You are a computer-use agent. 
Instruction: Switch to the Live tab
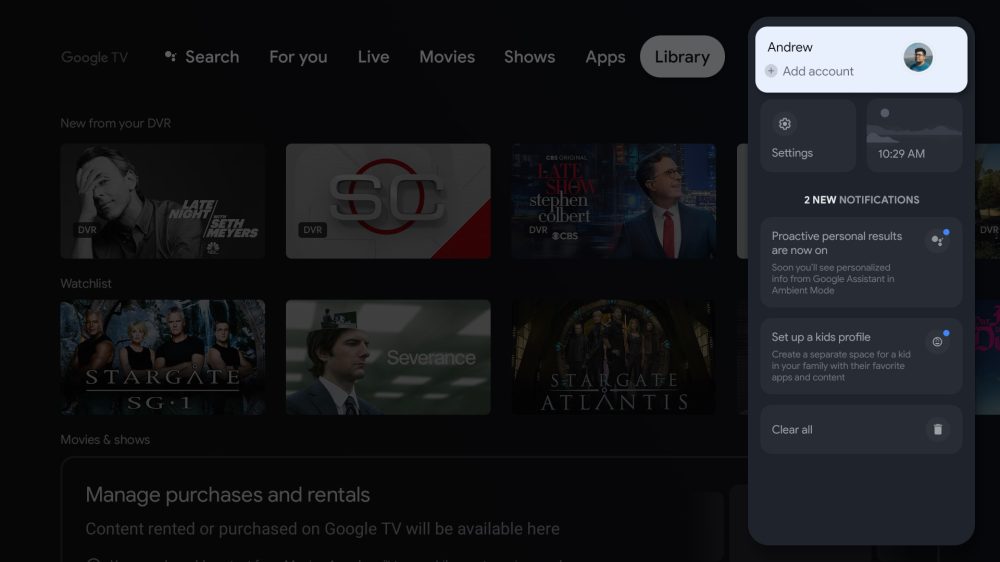tap(373, 57)
